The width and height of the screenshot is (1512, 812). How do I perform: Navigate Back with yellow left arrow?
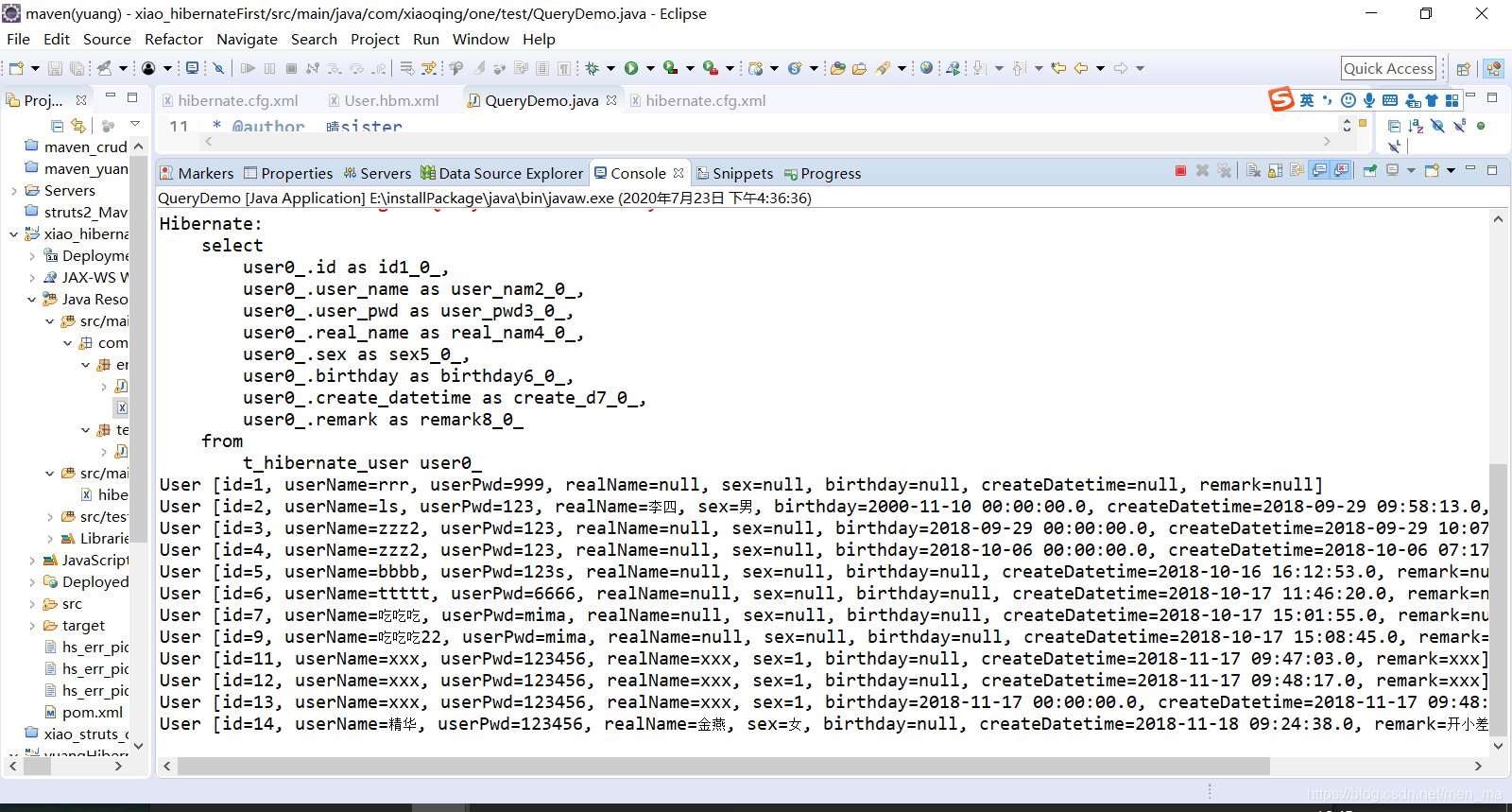click(x=1081, y=68)
